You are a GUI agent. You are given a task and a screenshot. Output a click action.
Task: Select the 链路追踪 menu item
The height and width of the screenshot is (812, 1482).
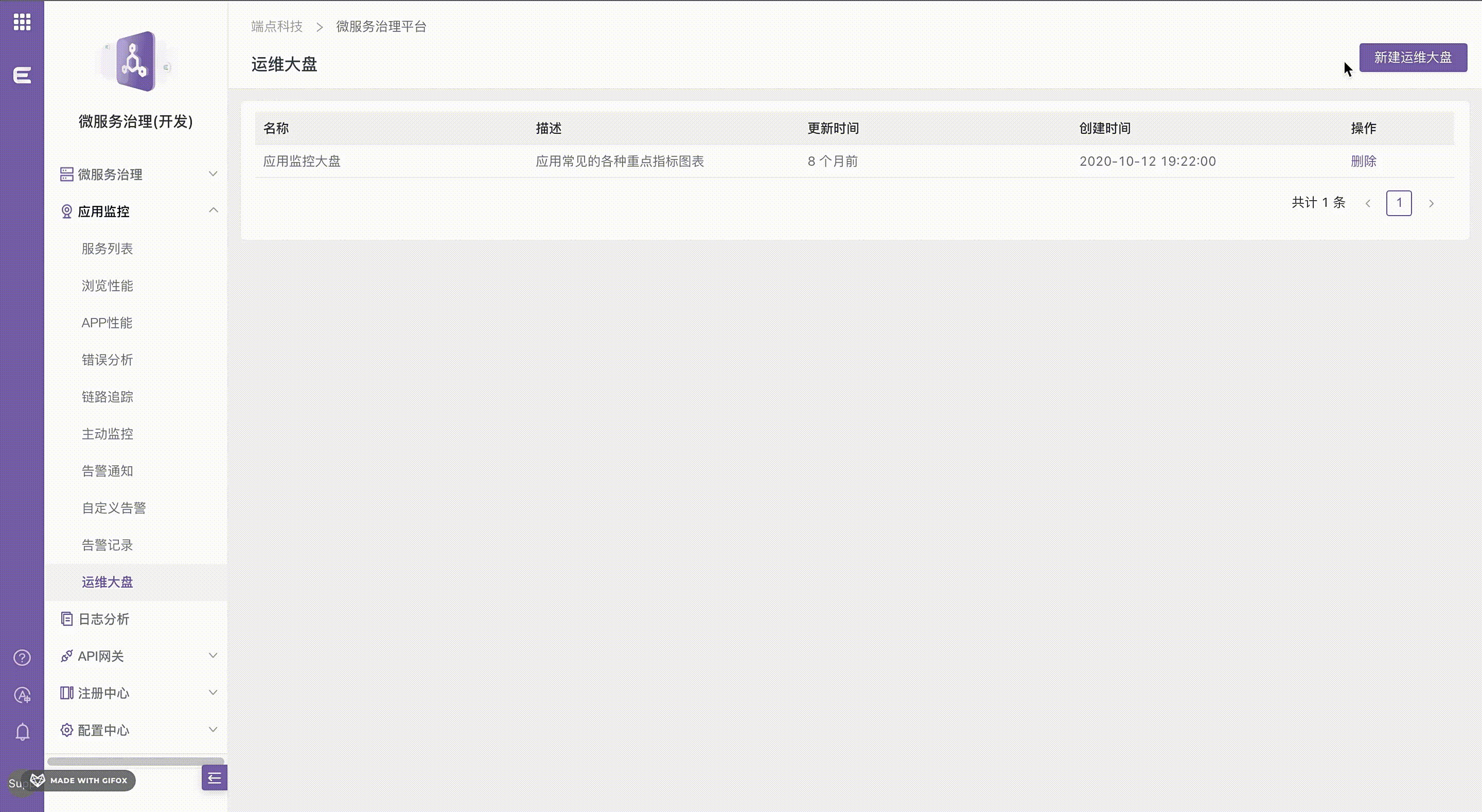[107, 397]
